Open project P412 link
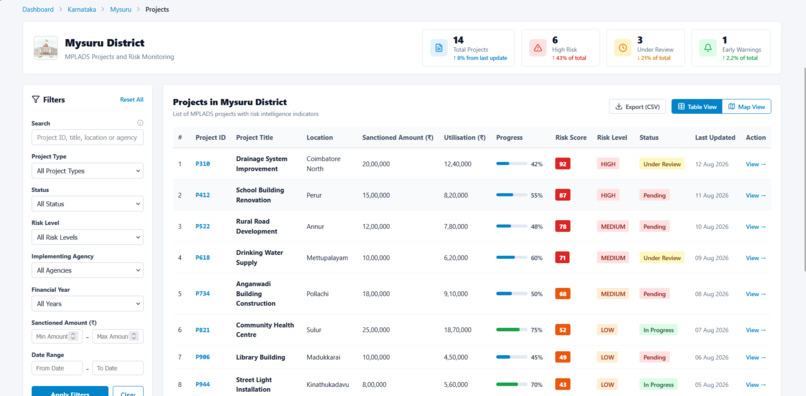This screenshot has height=396, width=806. (x=203, y=195)
